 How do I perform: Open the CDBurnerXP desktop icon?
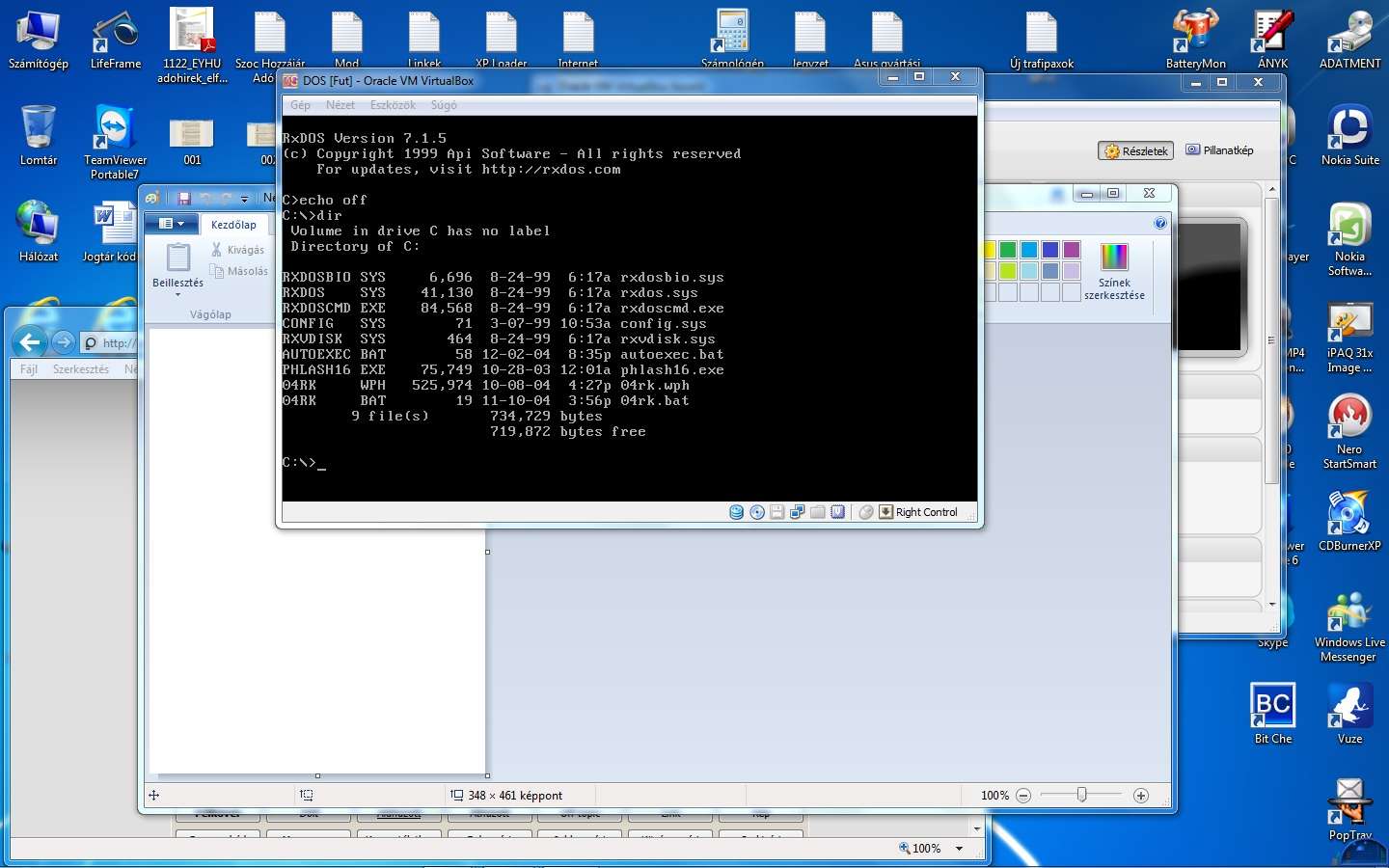pos(1349,522)
